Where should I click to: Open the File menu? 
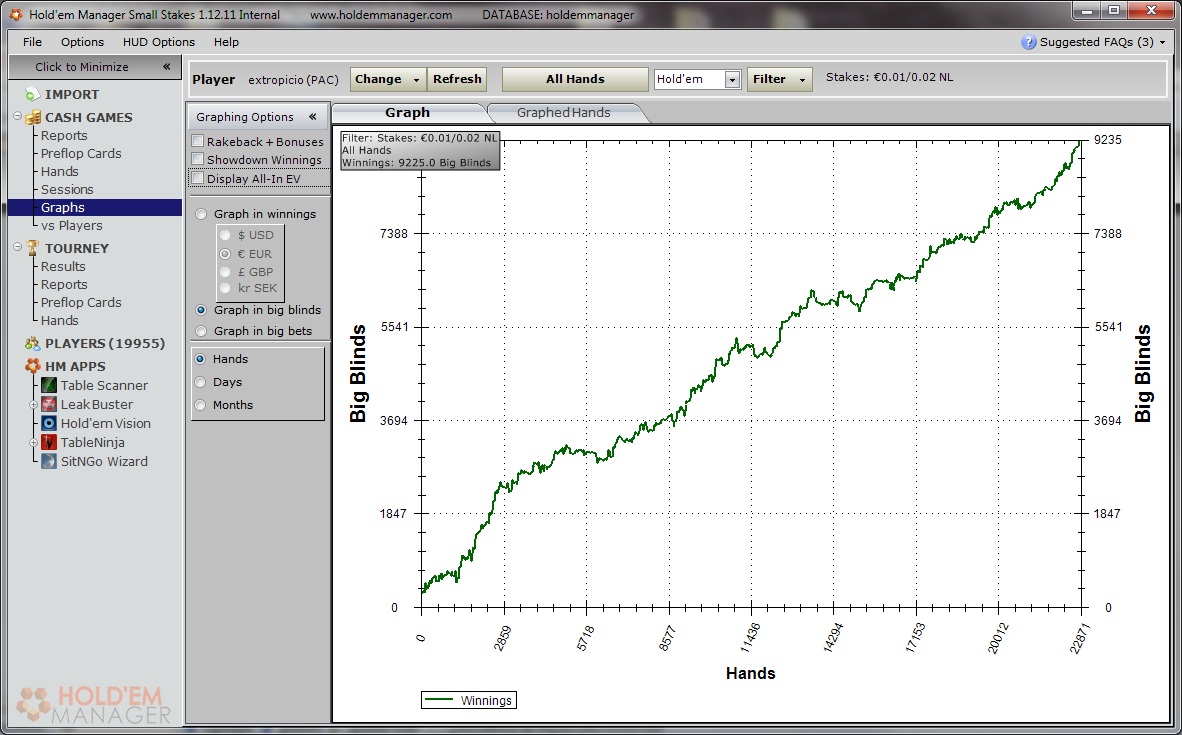point(32,42)
